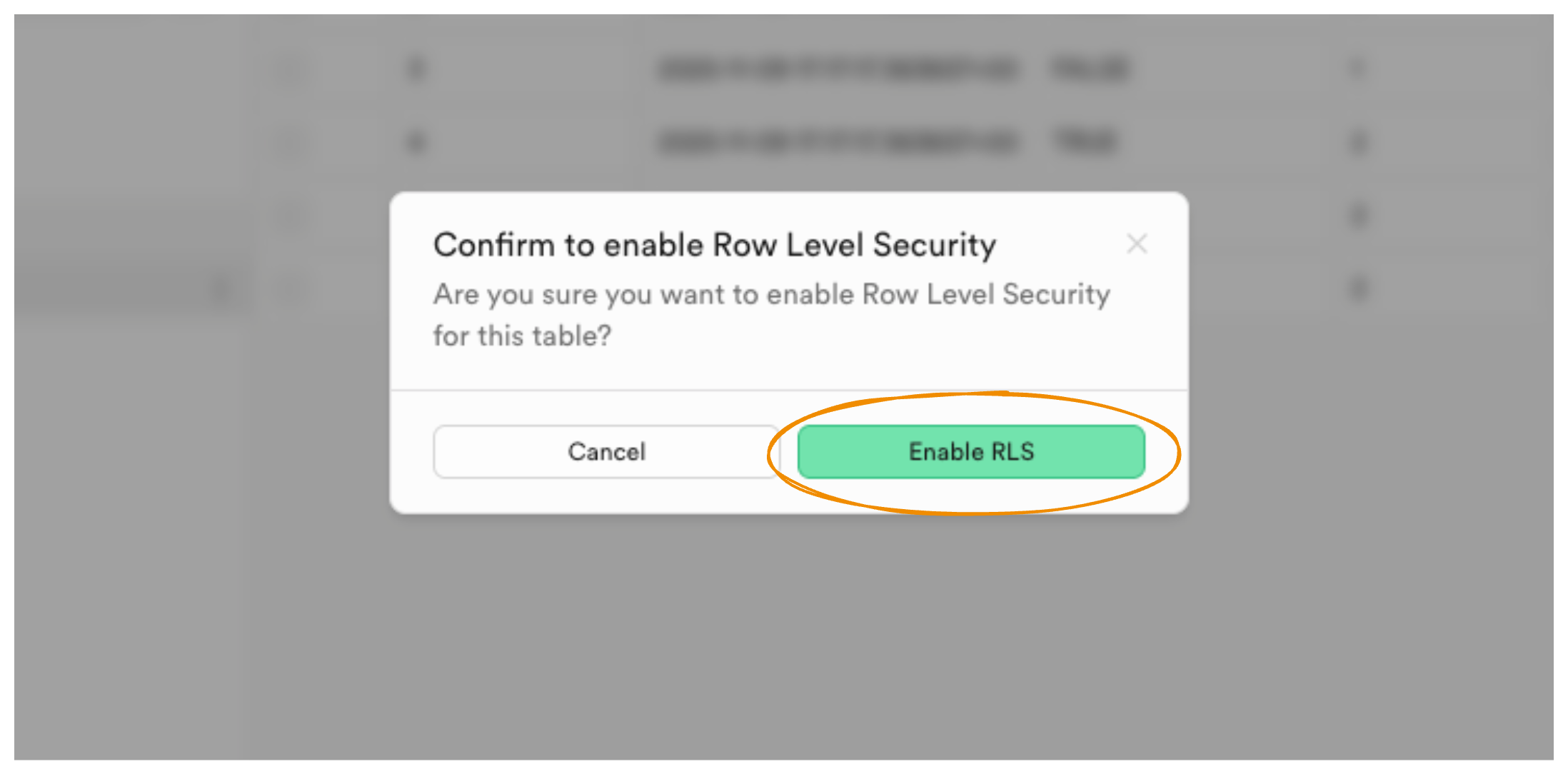Click the blurred FALSE cell in first row
Screen dimensions: 1568x774
pyautogui.click(x=1090, y=69)
